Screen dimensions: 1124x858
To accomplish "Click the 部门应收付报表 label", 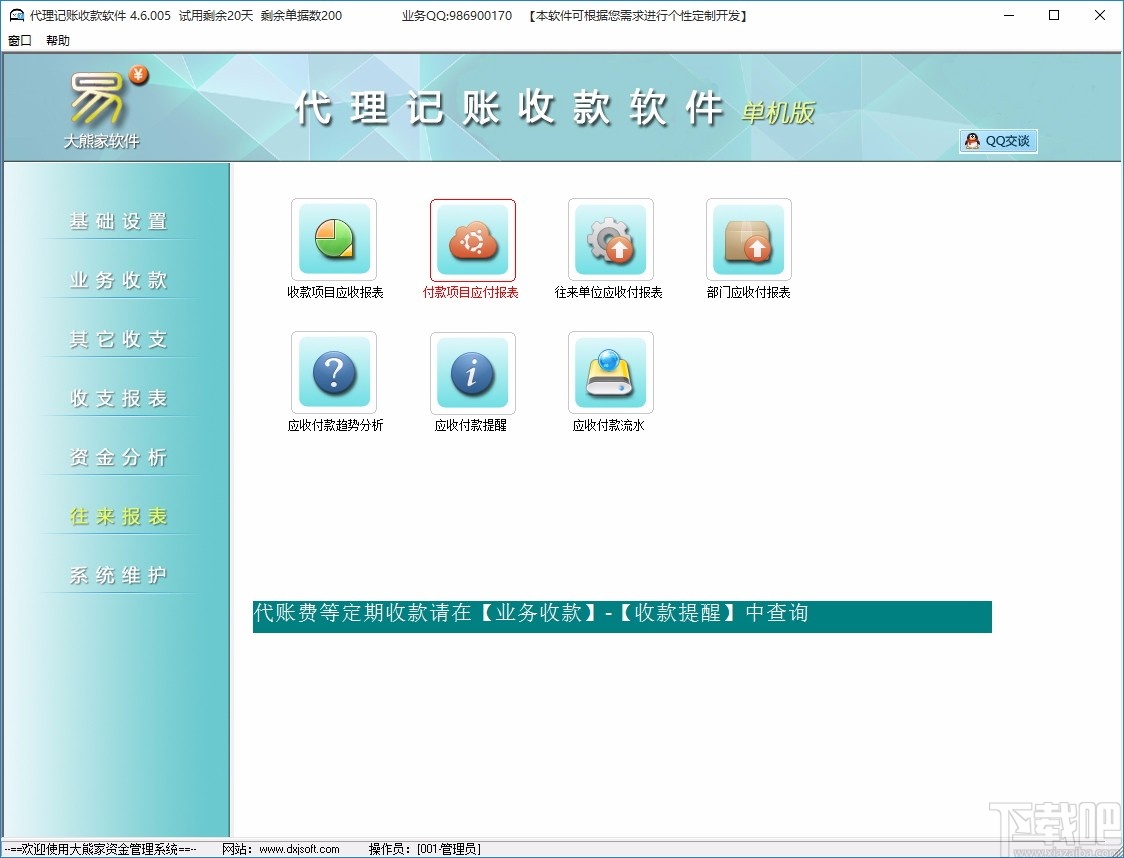I will click(748, 292).
